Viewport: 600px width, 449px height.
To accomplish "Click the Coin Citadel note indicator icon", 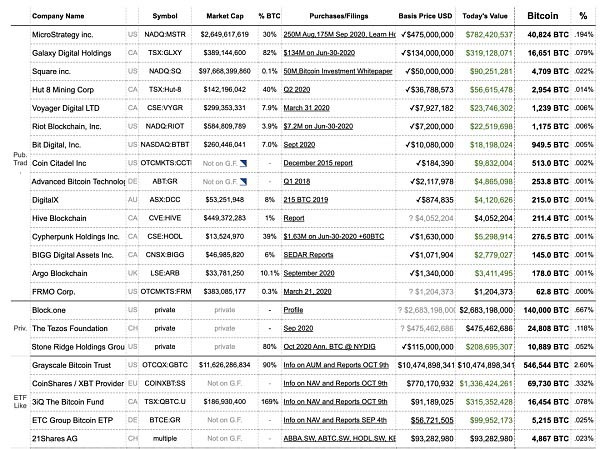I will click(x=243, y=163).
